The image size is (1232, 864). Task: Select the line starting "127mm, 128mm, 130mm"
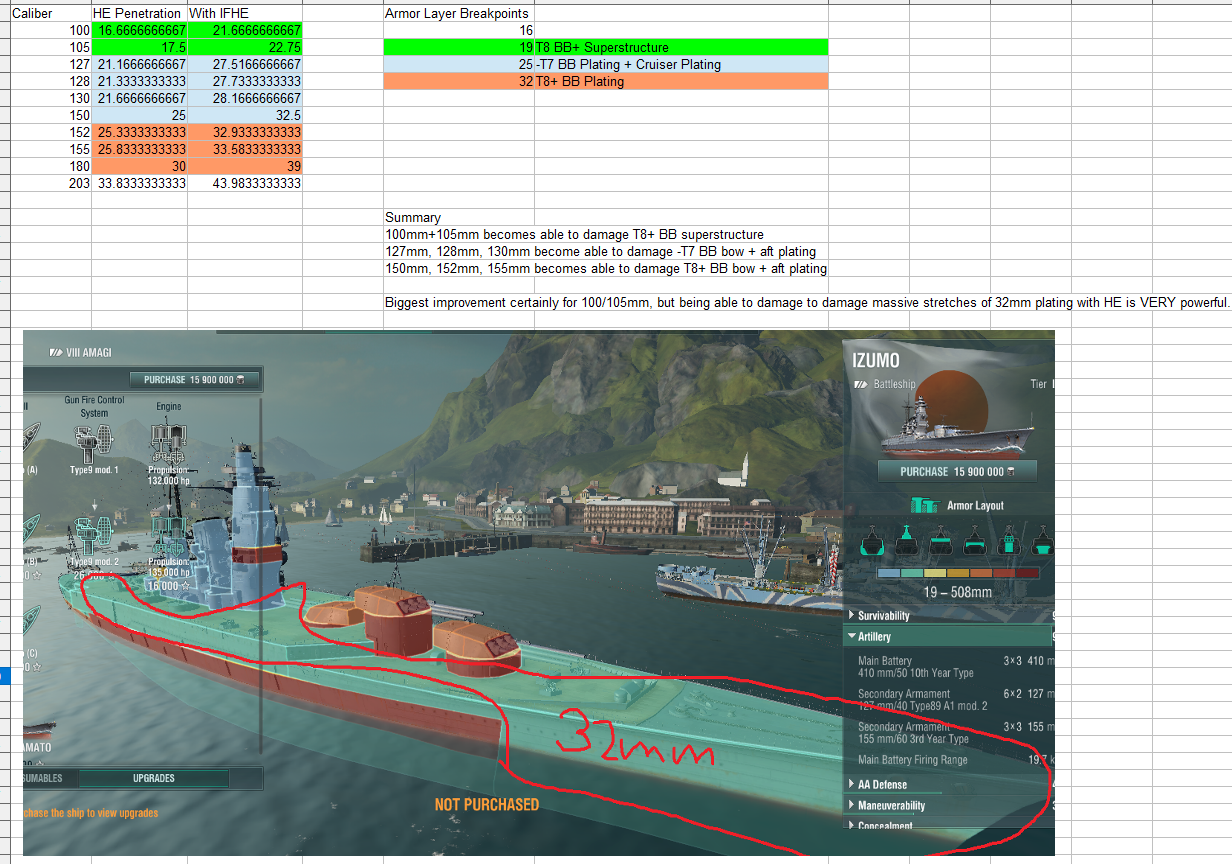(x=600, y=252)
